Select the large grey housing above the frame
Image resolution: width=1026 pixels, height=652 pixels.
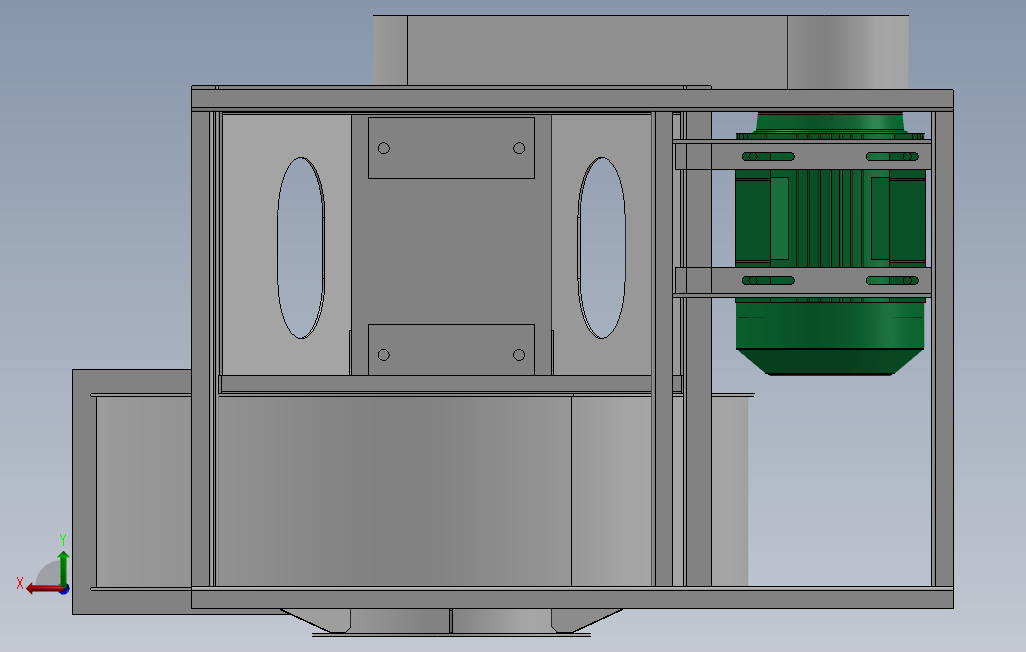pos(641,51)
